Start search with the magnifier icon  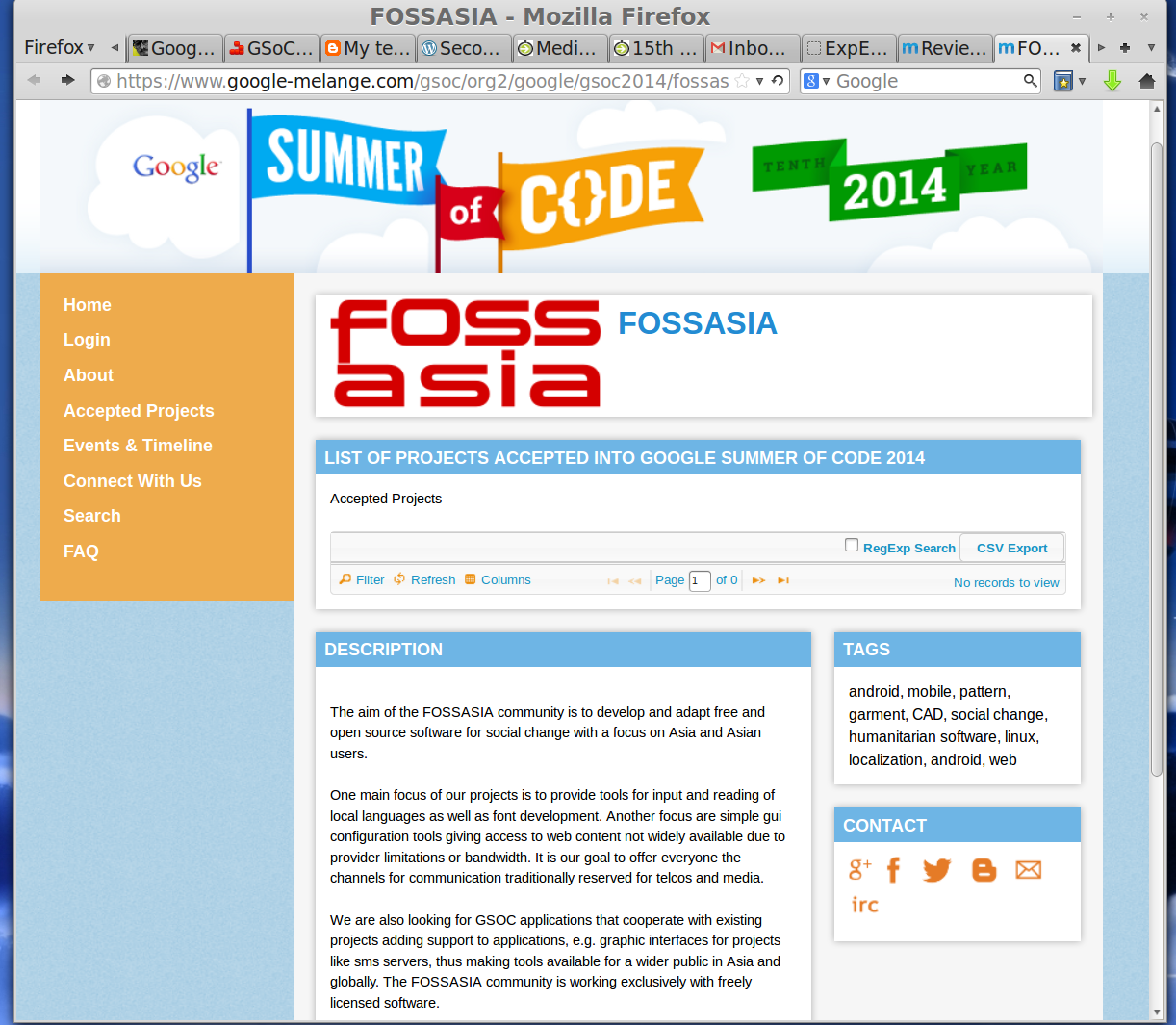point(1030,81)
